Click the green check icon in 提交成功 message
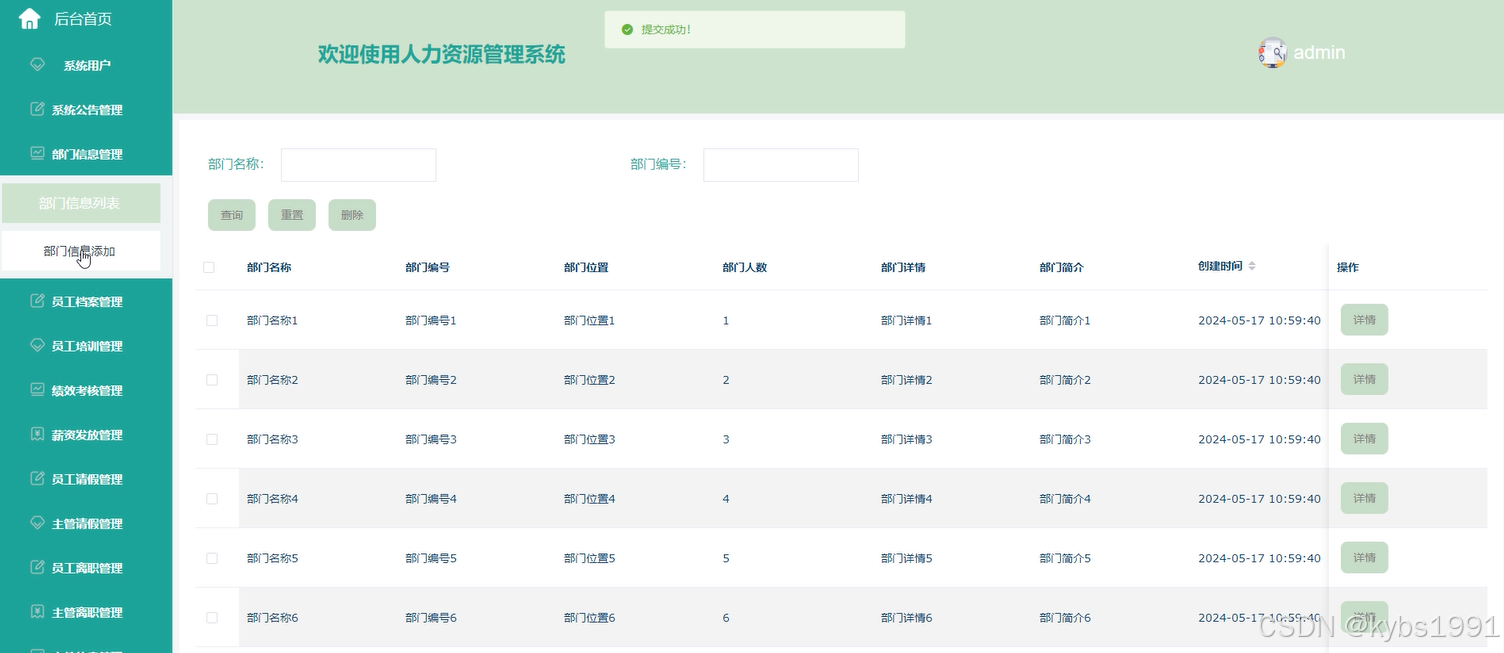The image size is (1504, 653). point(627,30)
